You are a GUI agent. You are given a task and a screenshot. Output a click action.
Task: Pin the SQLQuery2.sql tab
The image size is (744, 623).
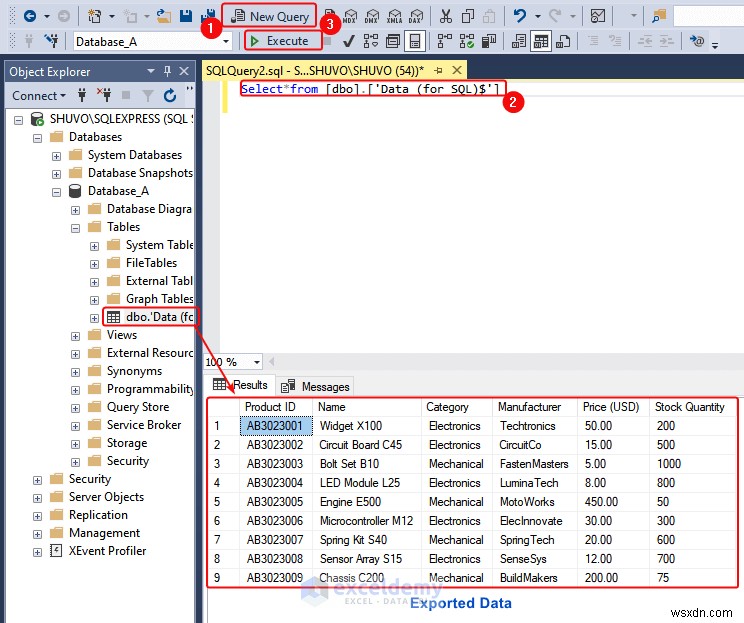click(x=438, y=71)
